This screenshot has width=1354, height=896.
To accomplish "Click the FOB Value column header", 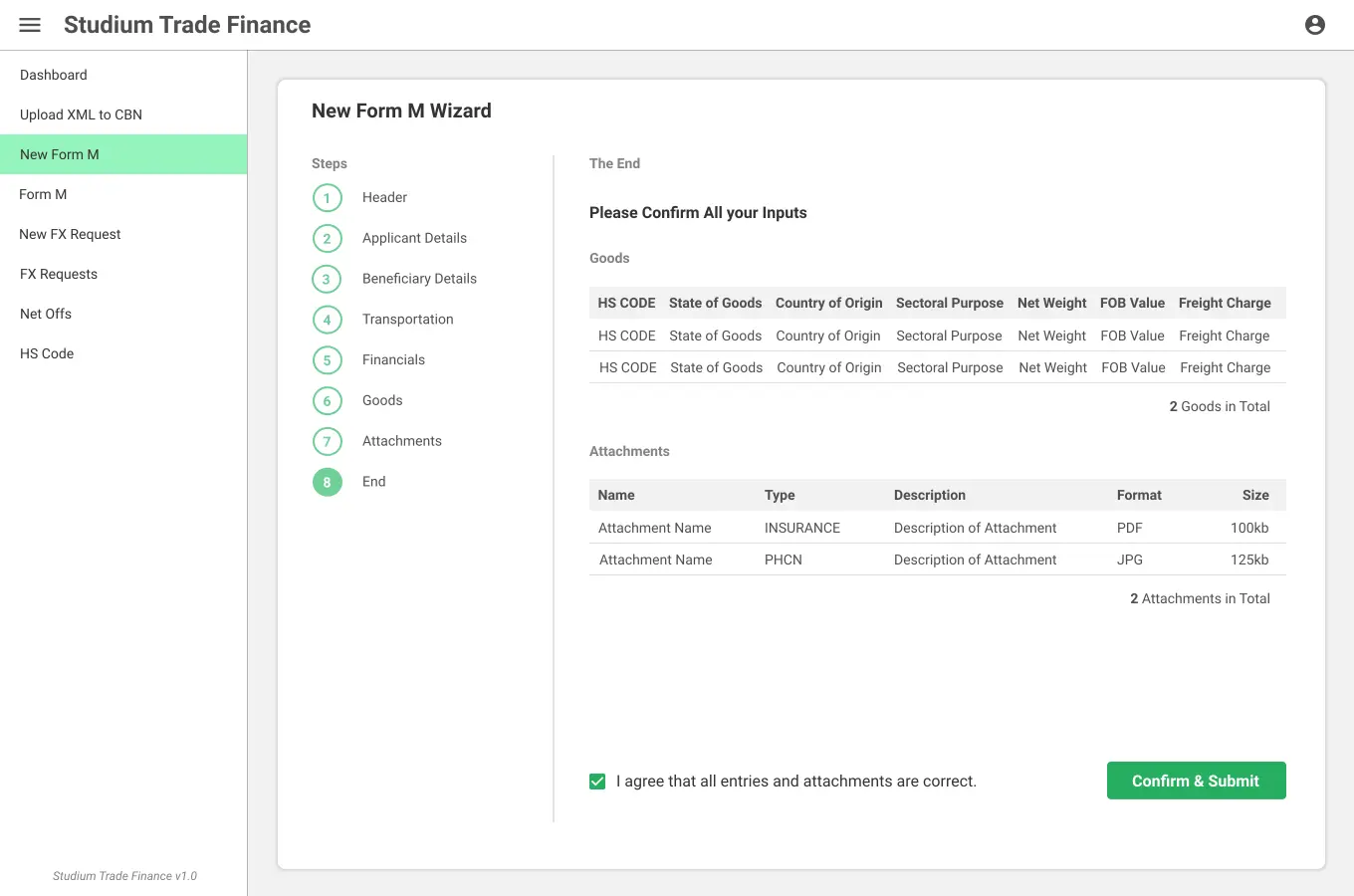I will pos(1132,303).
